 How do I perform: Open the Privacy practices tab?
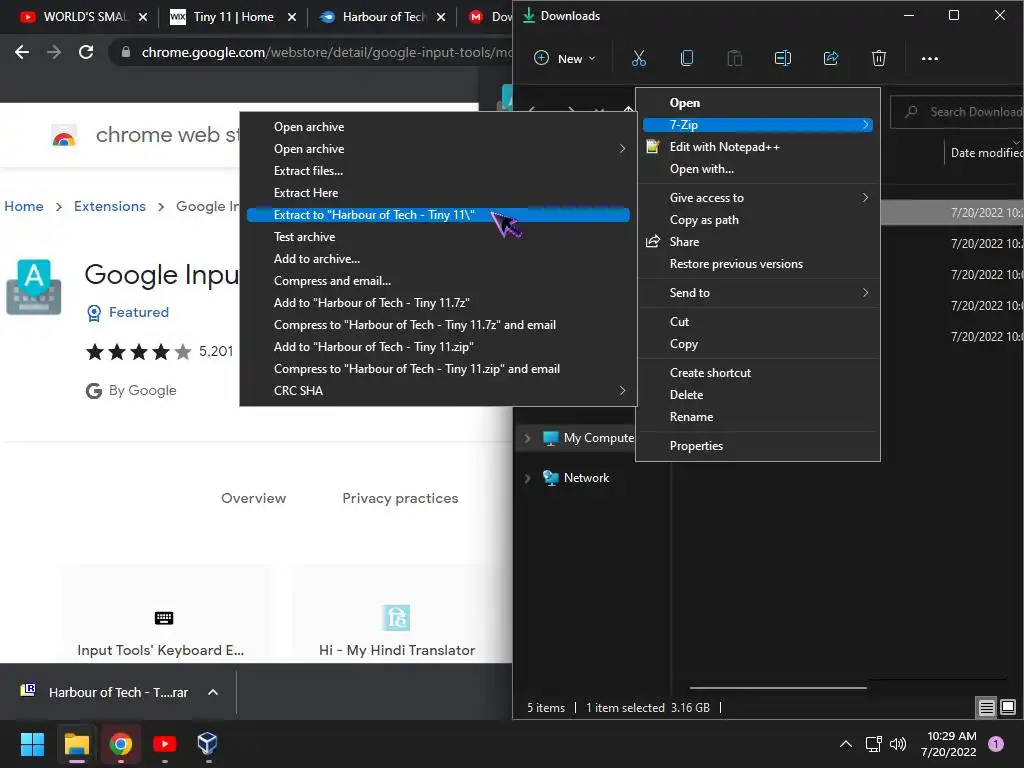pyautogui.click(x=400, y=498)
